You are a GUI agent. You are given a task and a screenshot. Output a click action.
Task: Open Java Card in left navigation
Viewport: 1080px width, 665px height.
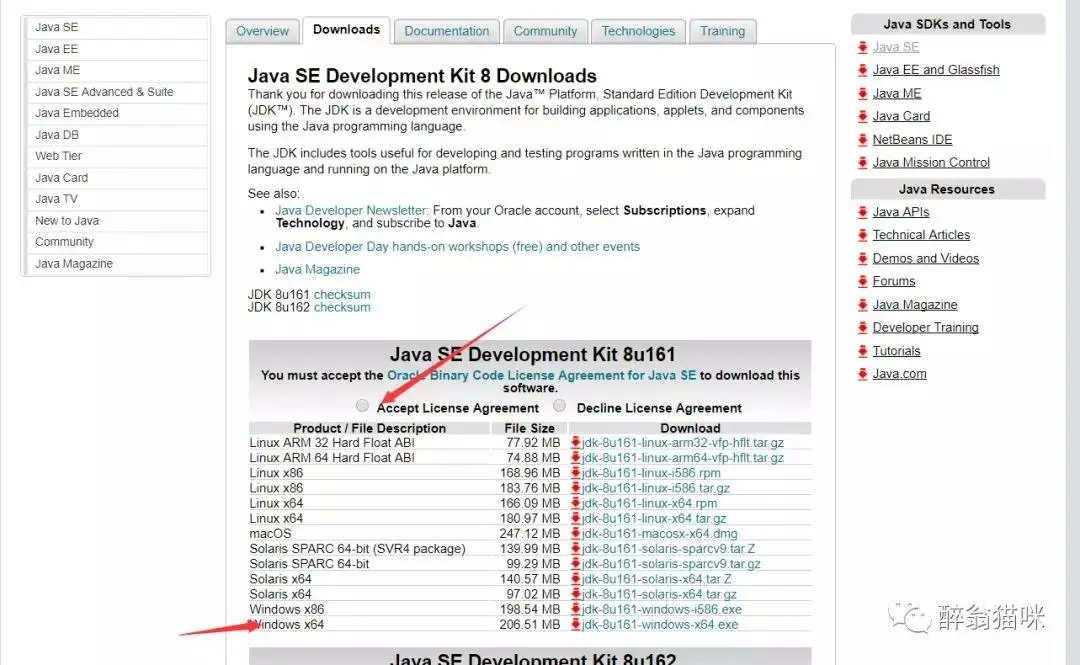coord(117,178)
